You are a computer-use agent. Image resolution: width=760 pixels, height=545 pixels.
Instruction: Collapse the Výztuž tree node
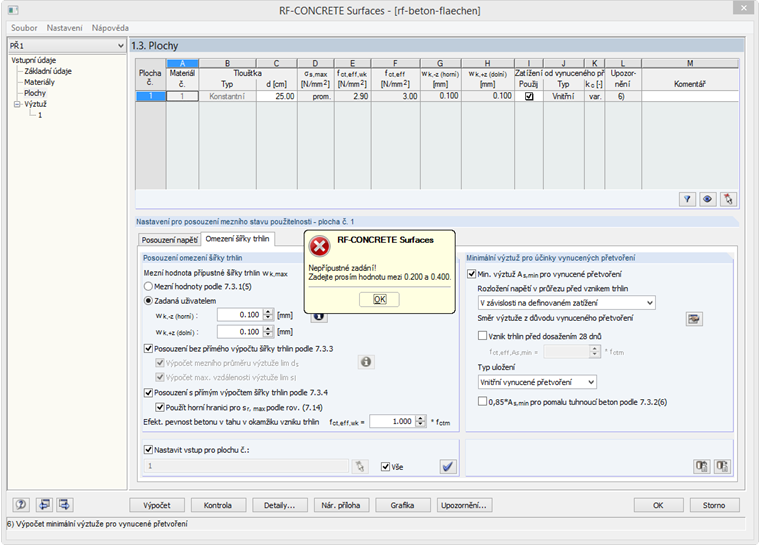pyautogui.click(x=17, y=104)
